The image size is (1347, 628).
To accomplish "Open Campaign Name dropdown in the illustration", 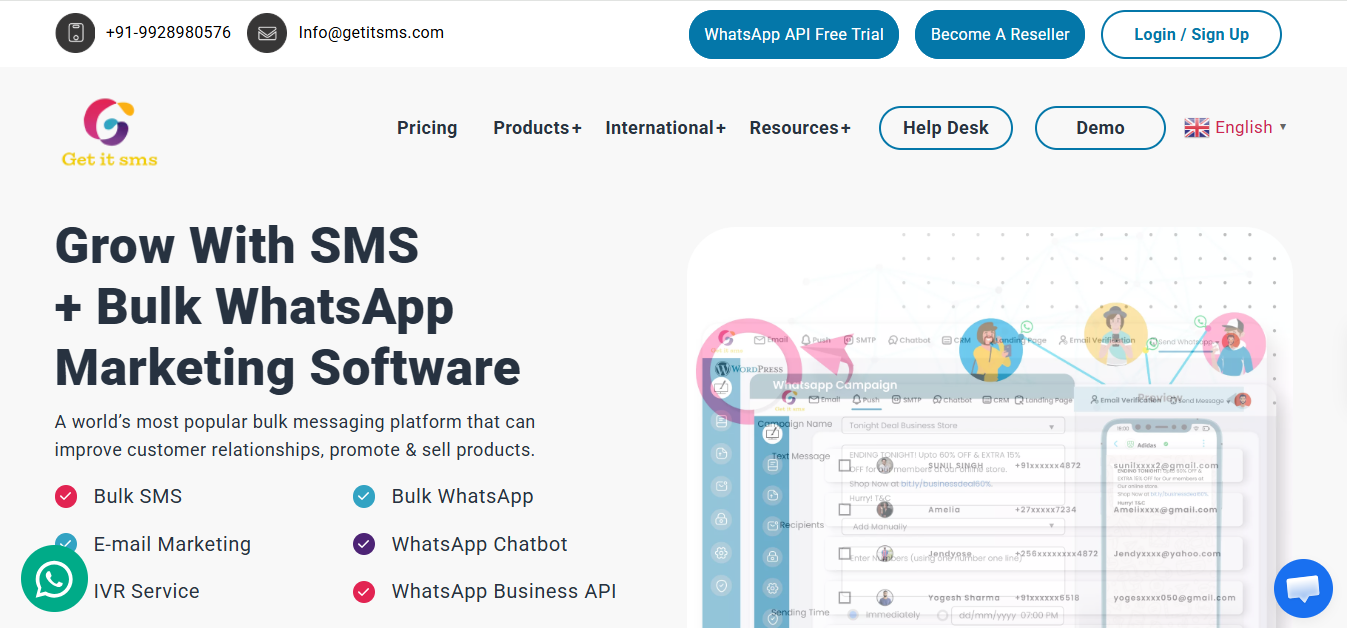I will click(953, 426).
